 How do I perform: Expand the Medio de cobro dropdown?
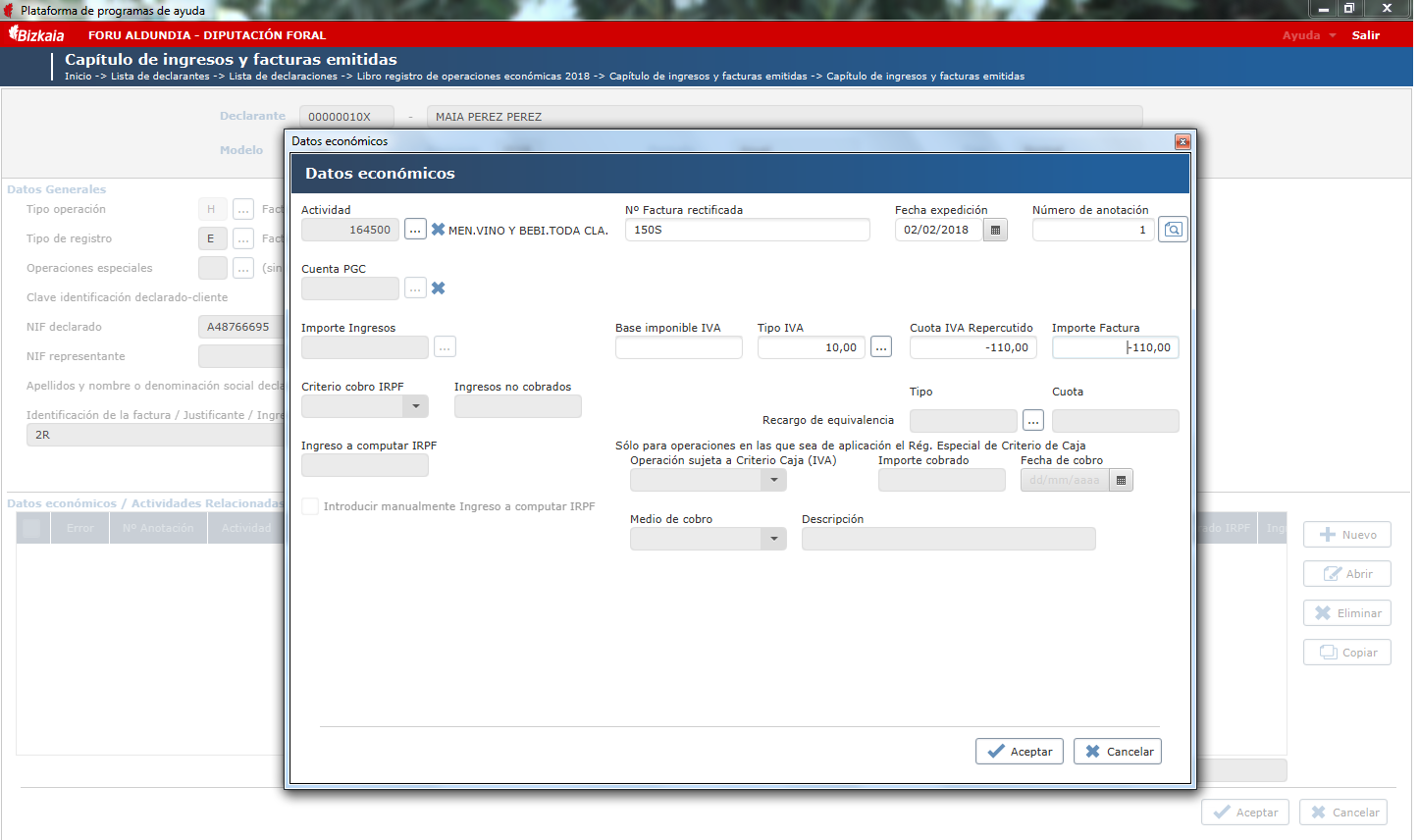[x=774, y=539]
